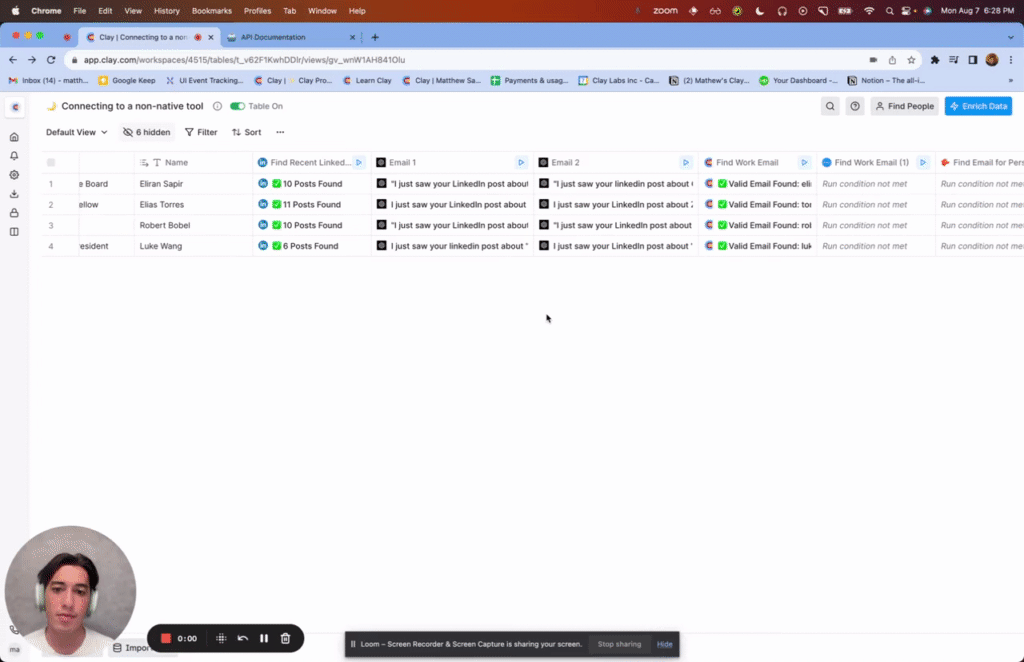This screenshot has height=662, width=1024.
Task: Open the Bookmarks menu in menu bar
Action: click(211, 10)
